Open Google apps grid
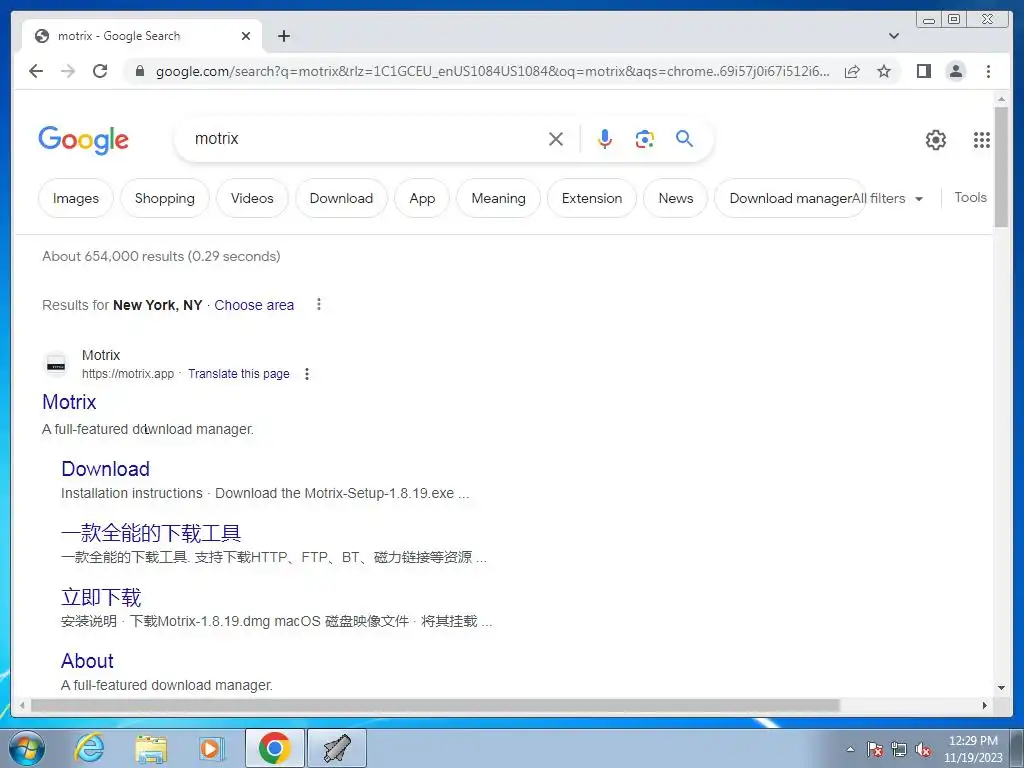The width and height of the screenshot is (1024, 768). pos(982,140)
